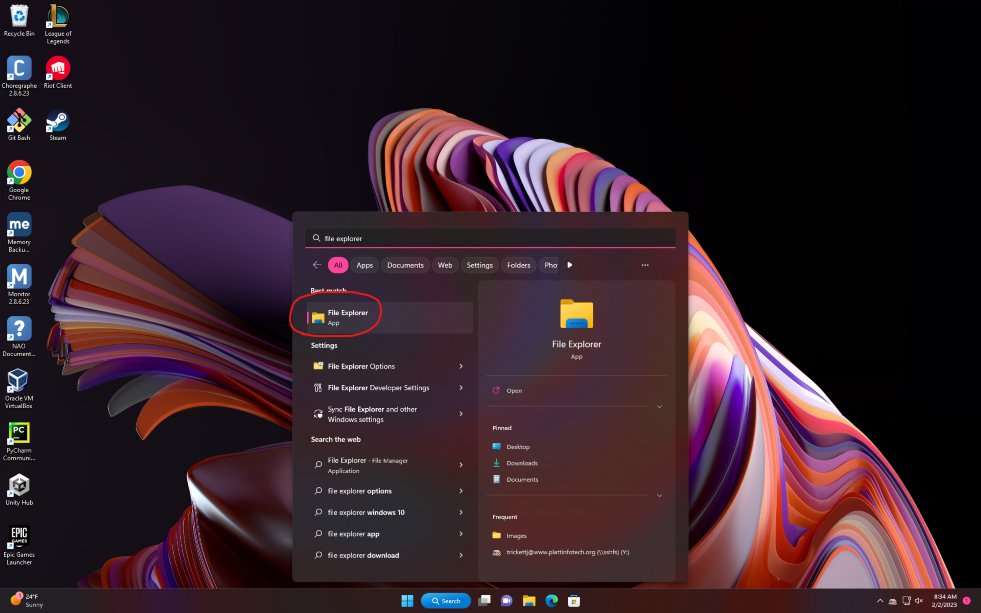Viewport: 981px width, 613px height.
Task: Open weather widget showing 24°F Sunny
Action: point(26,600)
